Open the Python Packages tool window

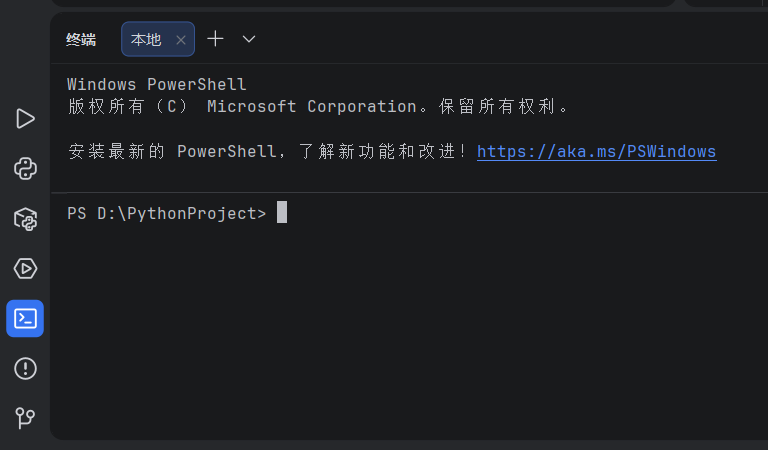25,218
